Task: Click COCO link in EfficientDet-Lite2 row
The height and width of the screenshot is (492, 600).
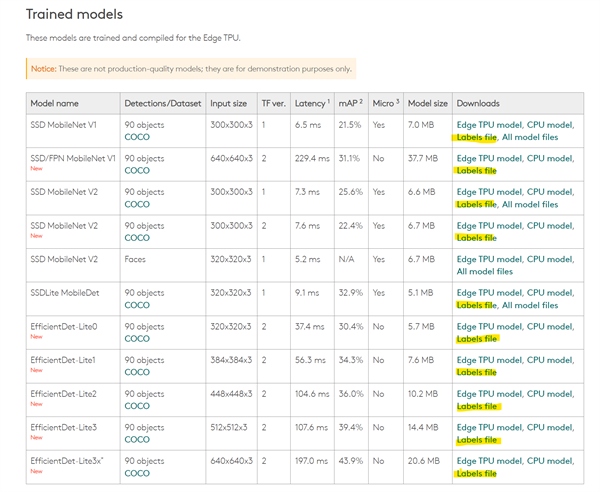Action: pos(137,406)
